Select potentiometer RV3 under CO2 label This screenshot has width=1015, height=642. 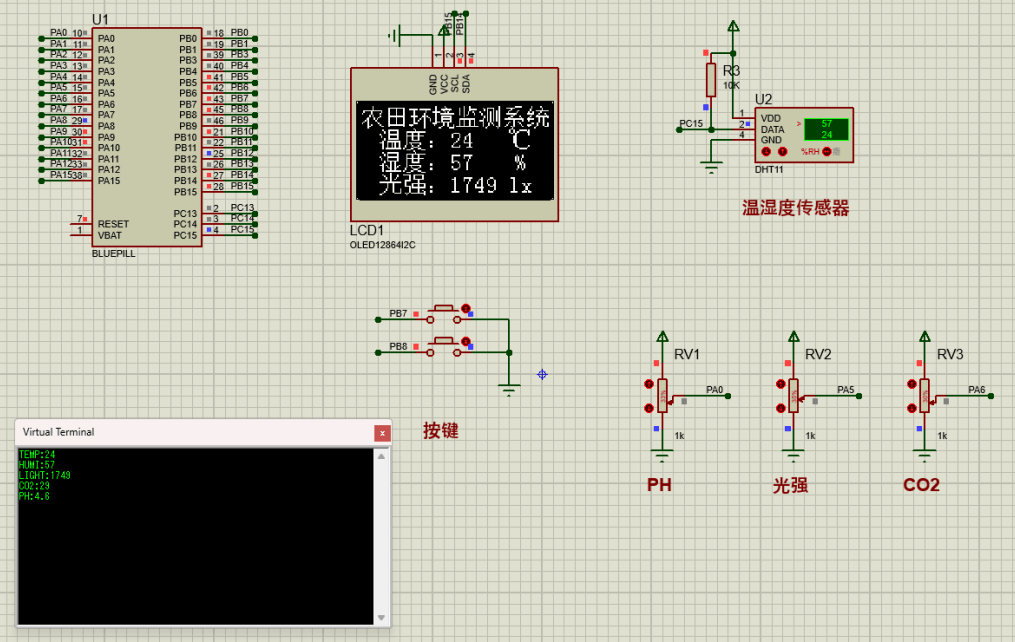point(923,395)
